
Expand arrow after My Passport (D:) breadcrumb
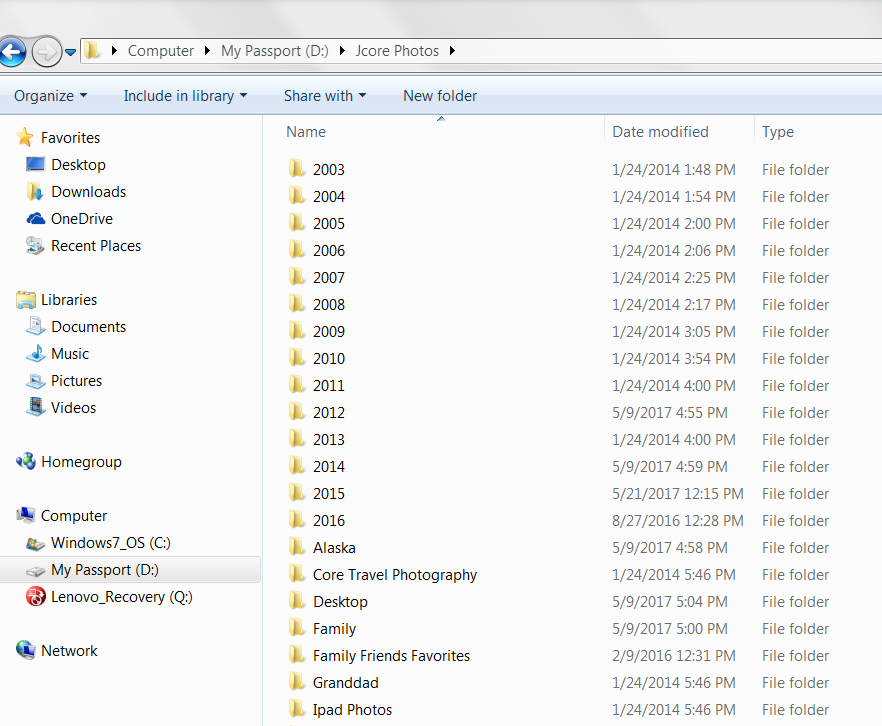pos(342,51)
